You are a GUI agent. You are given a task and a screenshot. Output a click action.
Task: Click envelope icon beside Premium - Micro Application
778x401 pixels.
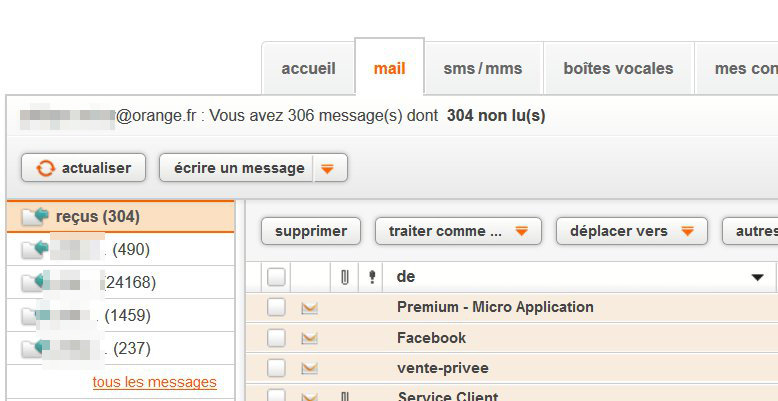[x=309, y=308]
